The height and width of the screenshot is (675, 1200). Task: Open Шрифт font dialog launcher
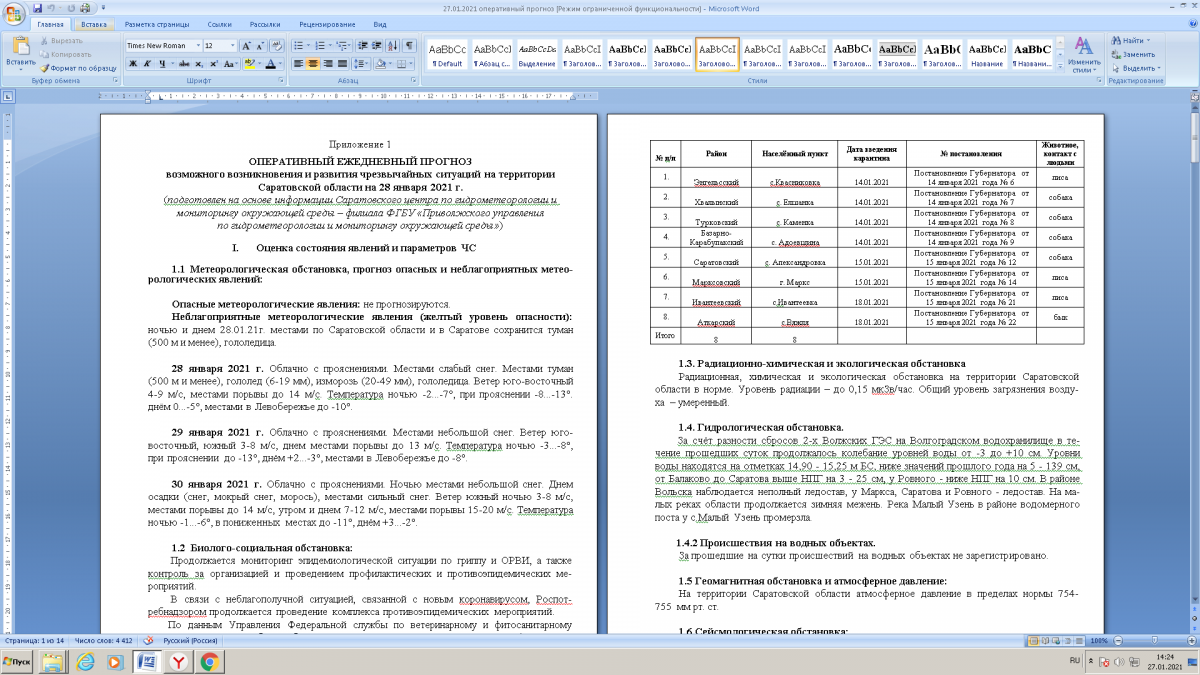tap(282, 79)
